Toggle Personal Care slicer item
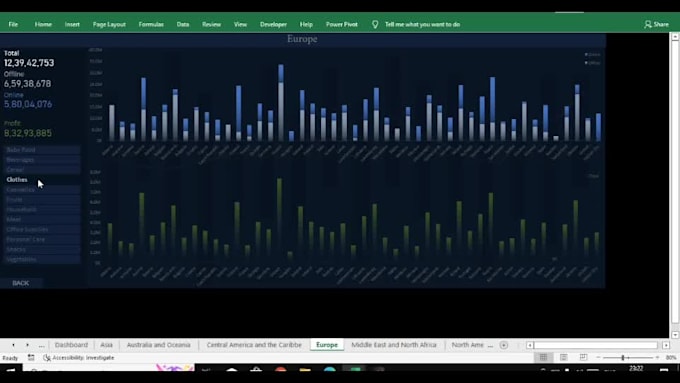680x383 pixels. (42, 239)
